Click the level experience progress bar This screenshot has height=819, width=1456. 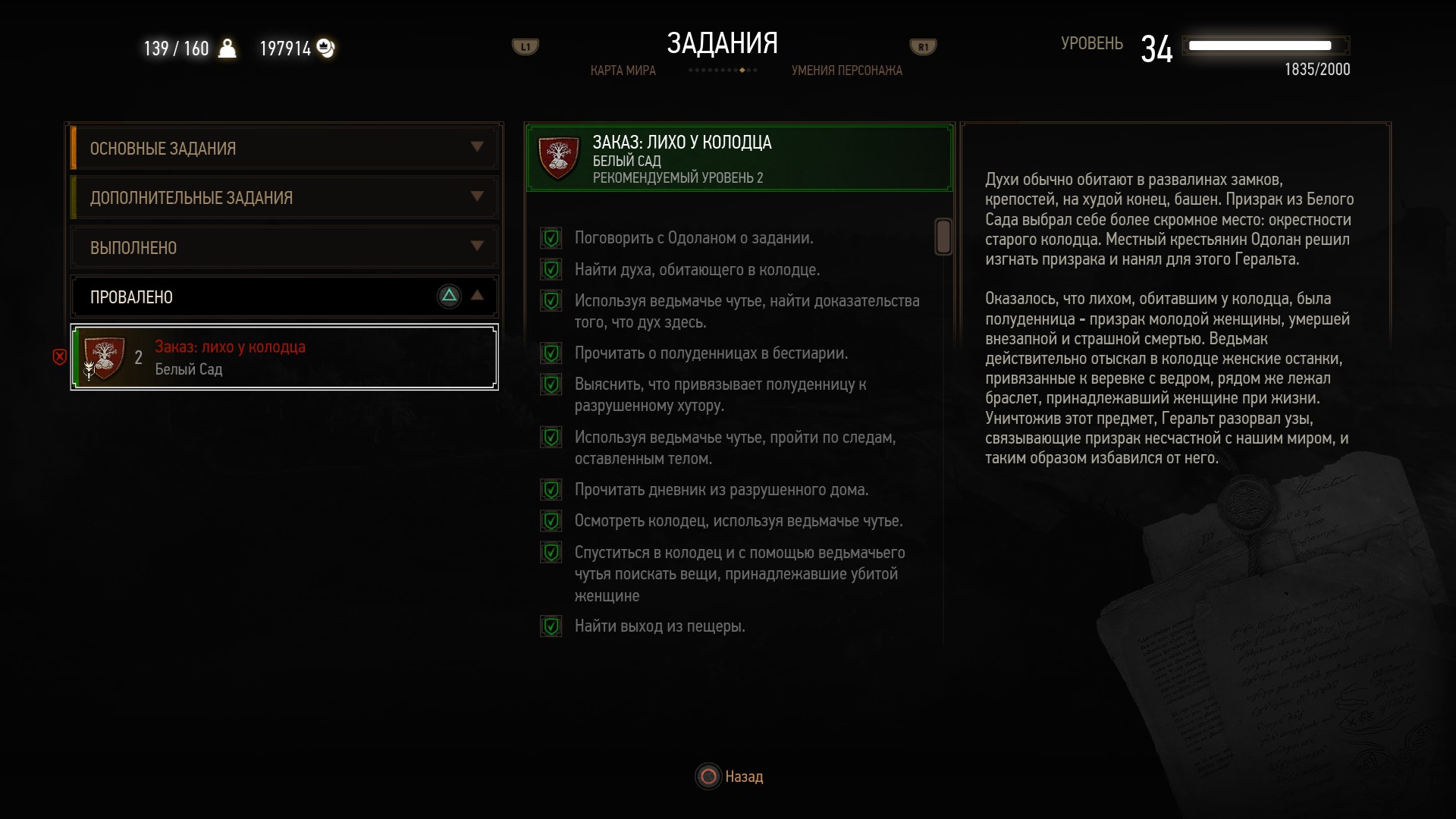coord(1265,45)
